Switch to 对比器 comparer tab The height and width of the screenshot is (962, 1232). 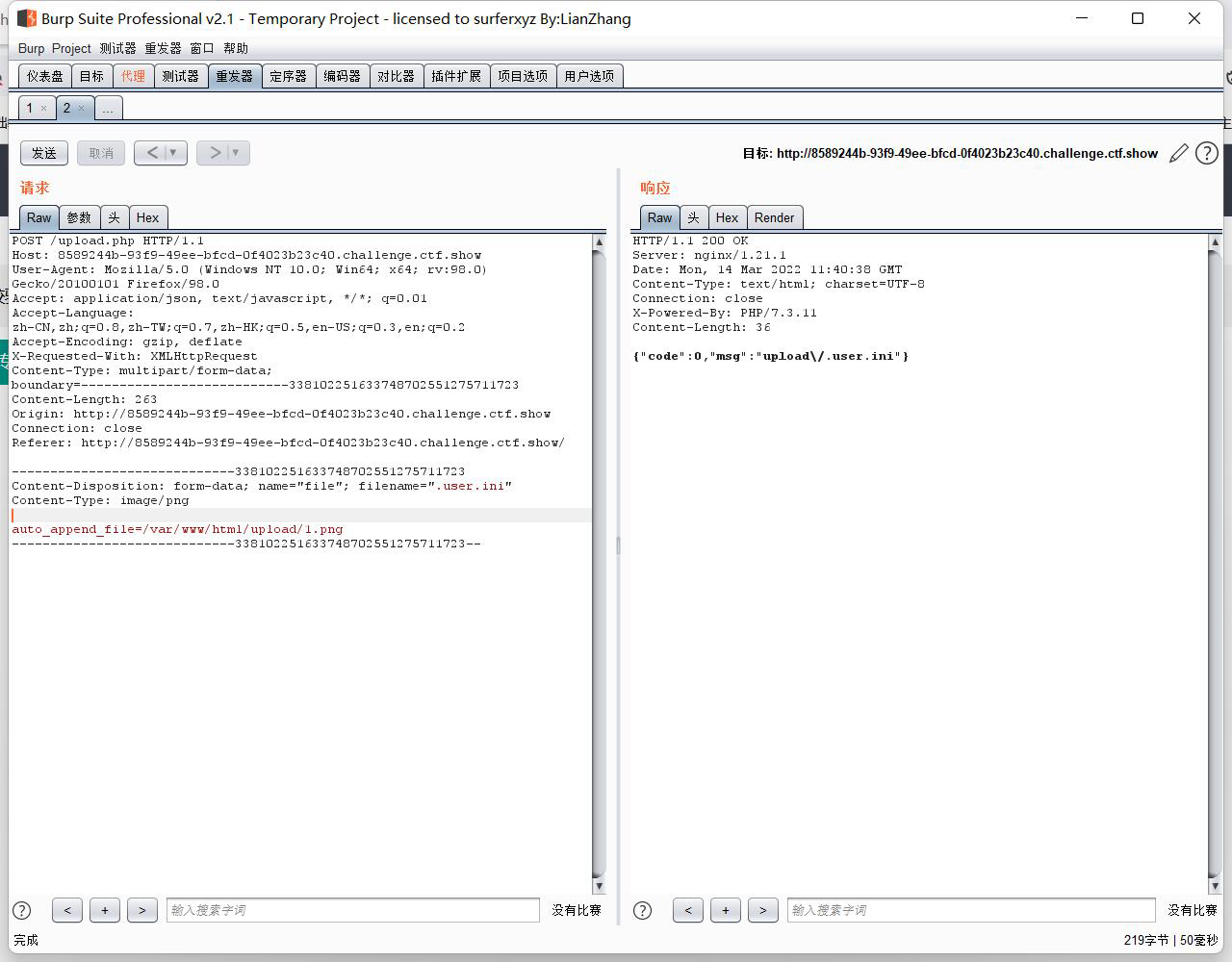396,76
